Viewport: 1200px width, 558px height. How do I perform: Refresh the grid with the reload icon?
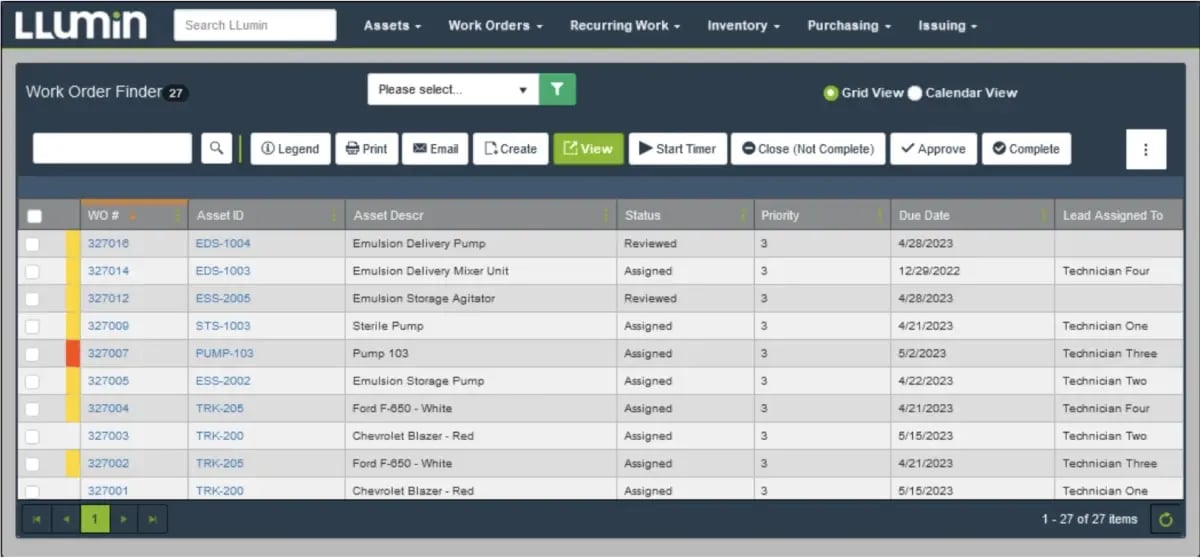coord(1165,519)
